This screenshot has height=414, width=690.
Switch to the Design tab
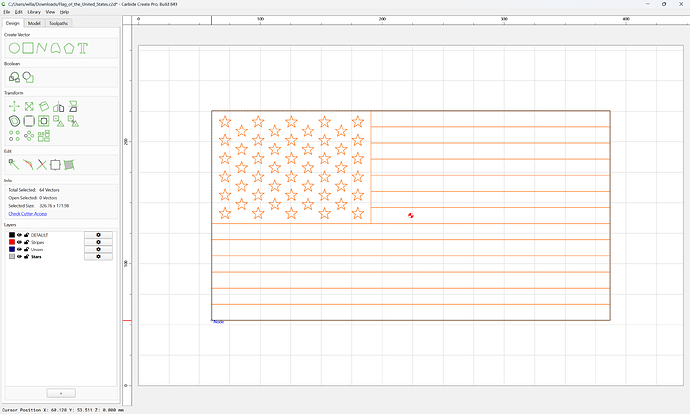[12, 23]
